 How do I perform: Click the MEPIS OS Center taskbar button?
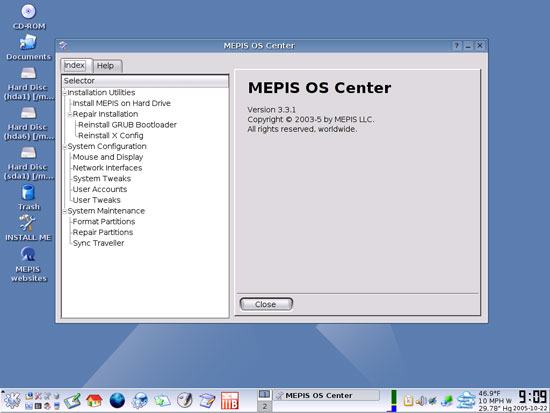326,395
